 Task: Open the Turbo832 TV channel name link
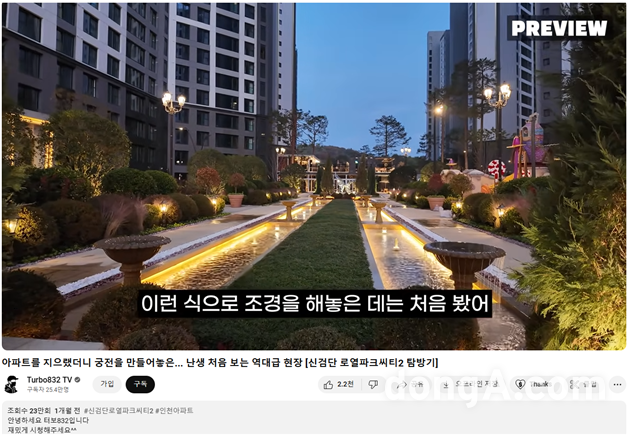(49, 380)
